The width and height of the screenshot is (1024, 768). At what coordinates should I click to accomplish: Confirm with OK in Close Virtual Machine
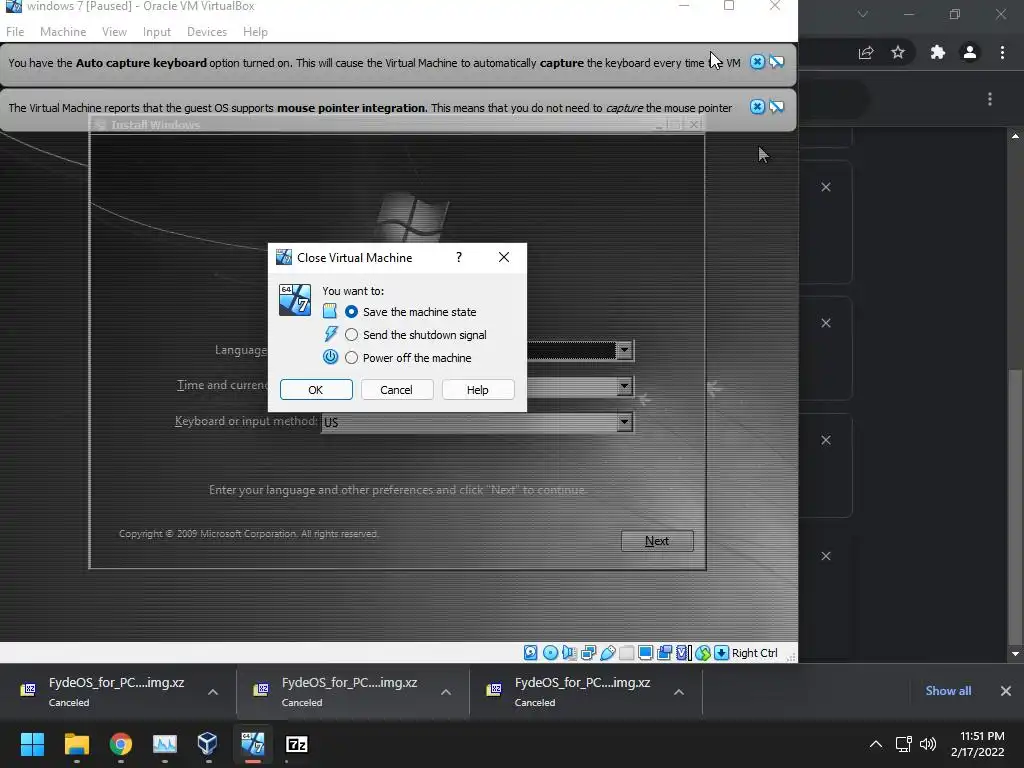pyautogui.click(x=316, y=390)
